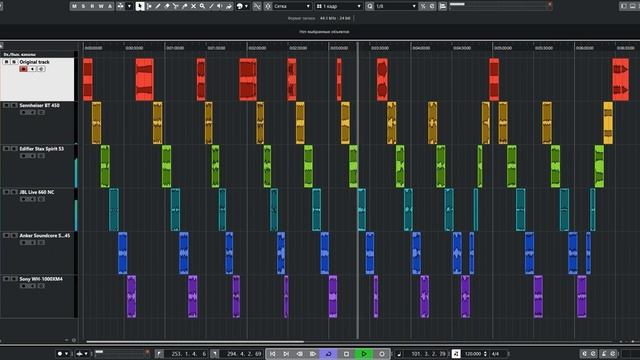This screenshot has height=360, width=640.
Task: Select the Play speaker tool
Action: (x=220, y=6)
